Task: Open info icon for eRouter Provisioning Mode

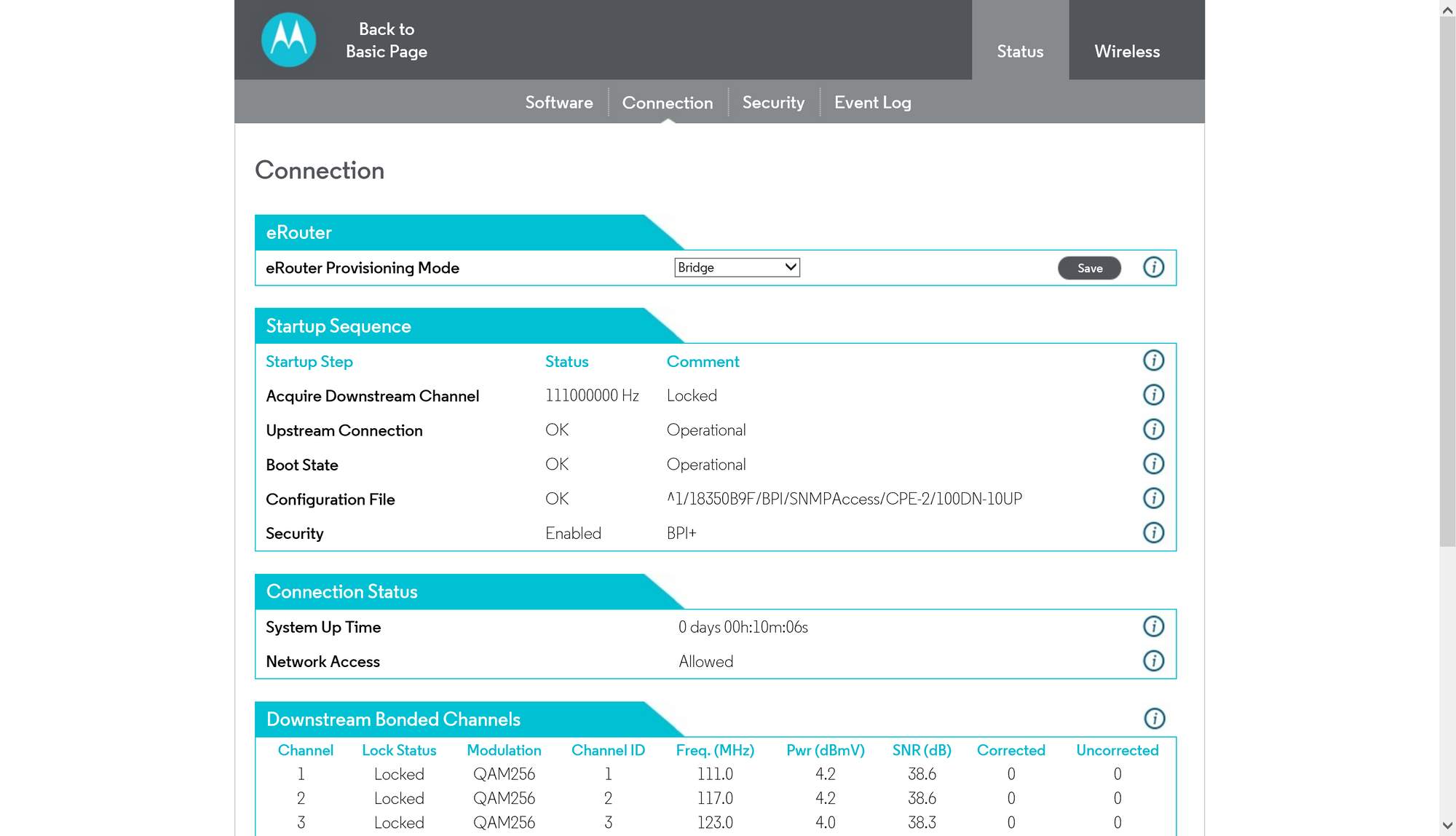Action: coord(1153,267)
